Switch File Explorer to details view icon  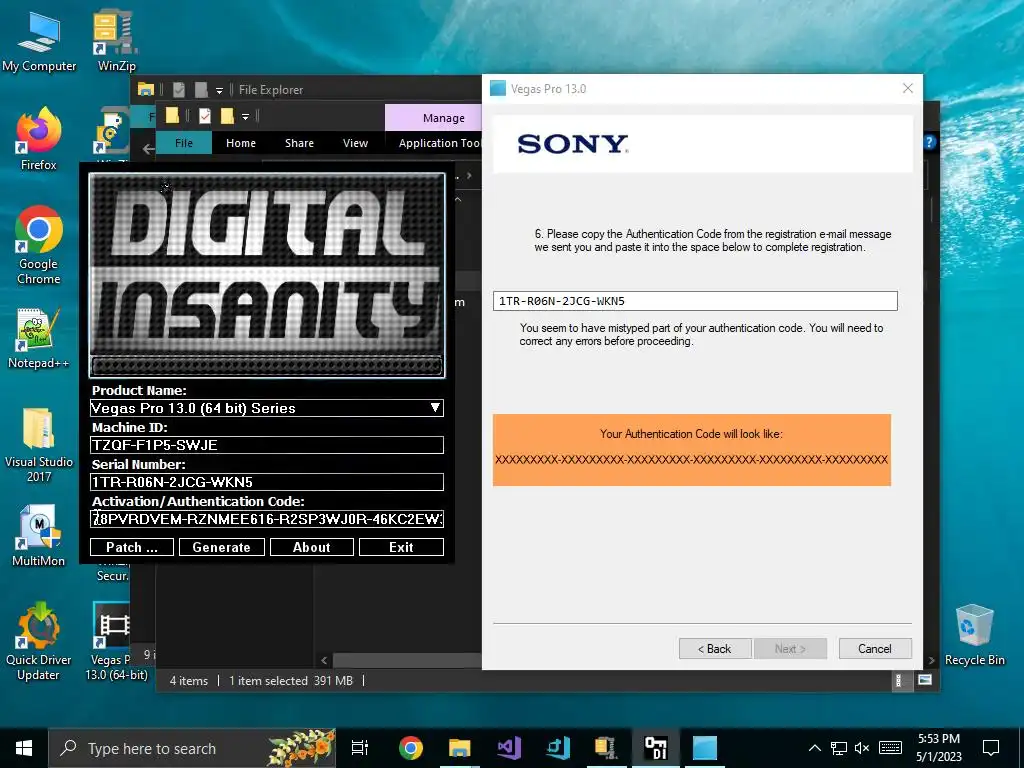coord(899,680)
